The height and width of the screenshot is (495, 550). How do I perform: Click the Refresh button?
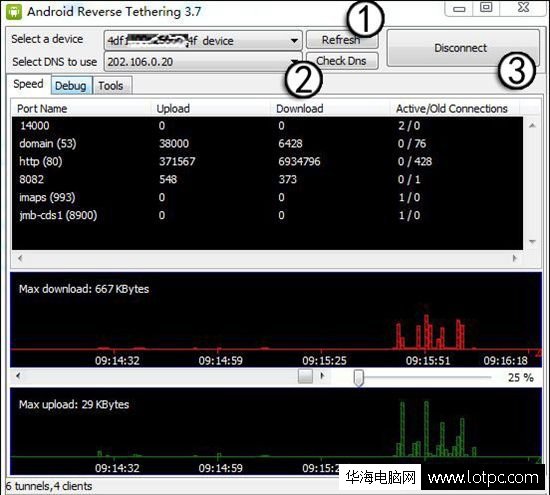(x=341, y=40)
